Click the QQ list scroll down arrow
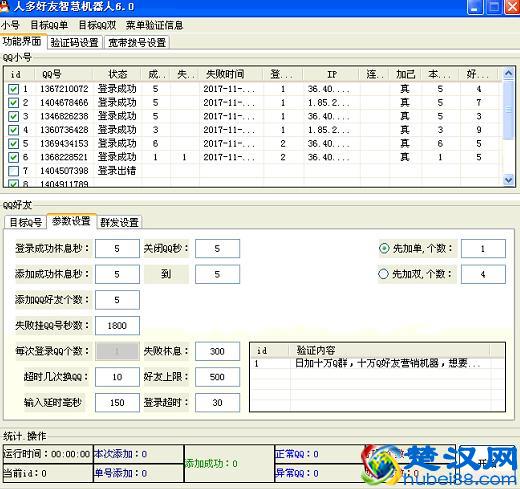Viewport: 520px width, 489px height. coord(508,180)
